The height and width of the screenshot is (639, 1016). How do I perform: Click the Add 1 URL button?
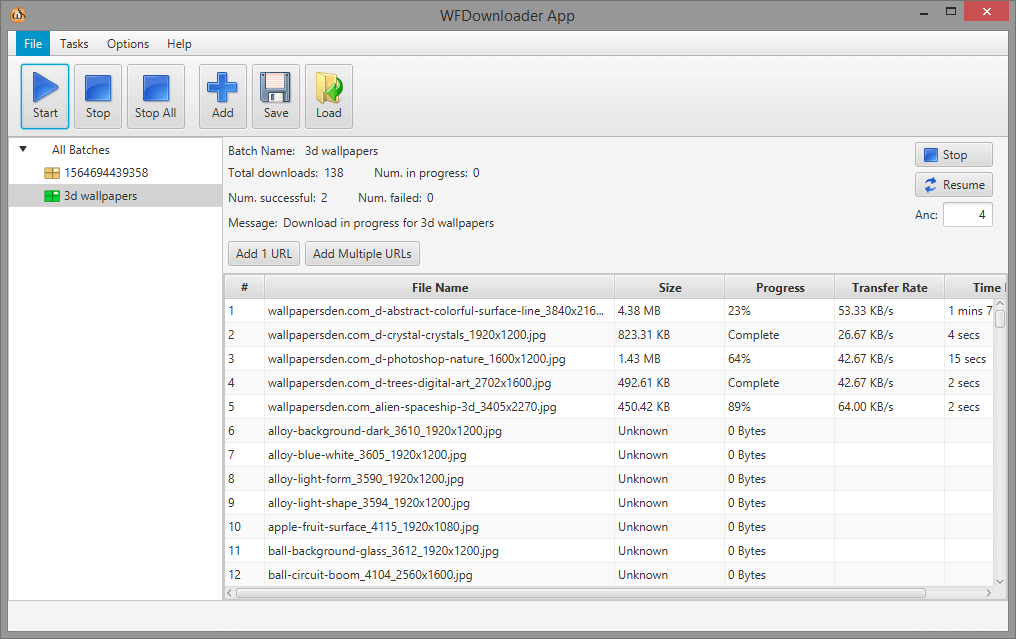264,254
